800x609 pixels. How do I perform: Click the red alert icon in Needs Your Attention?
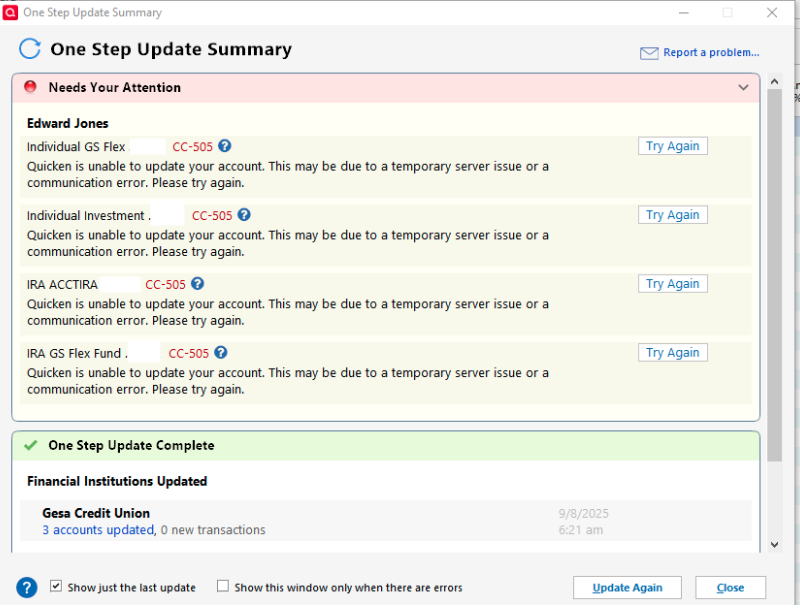pos(31,87)
